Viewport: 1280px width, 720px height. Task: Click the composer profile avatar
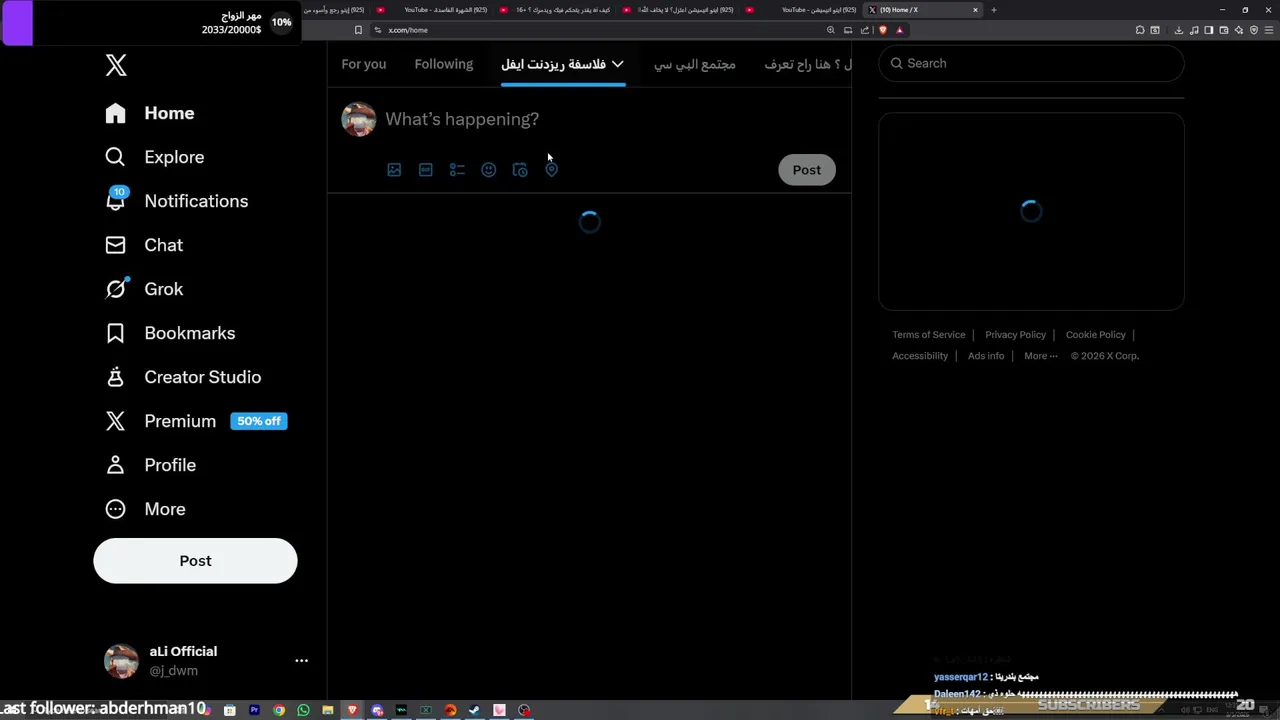point(359,119)
